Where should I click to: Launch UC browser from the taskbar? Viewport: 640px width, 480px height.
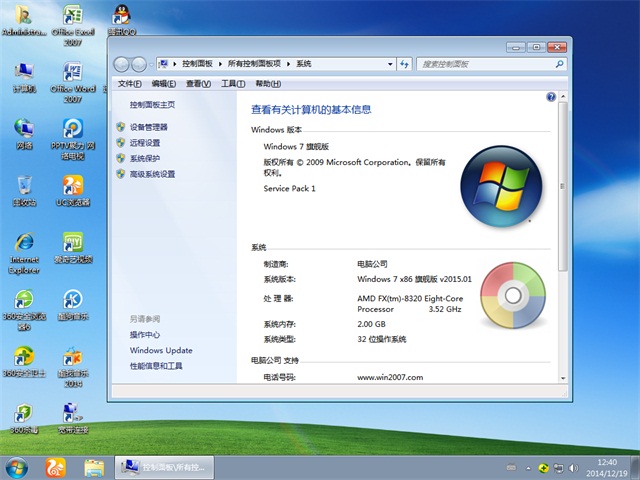(x=56, y=467)
